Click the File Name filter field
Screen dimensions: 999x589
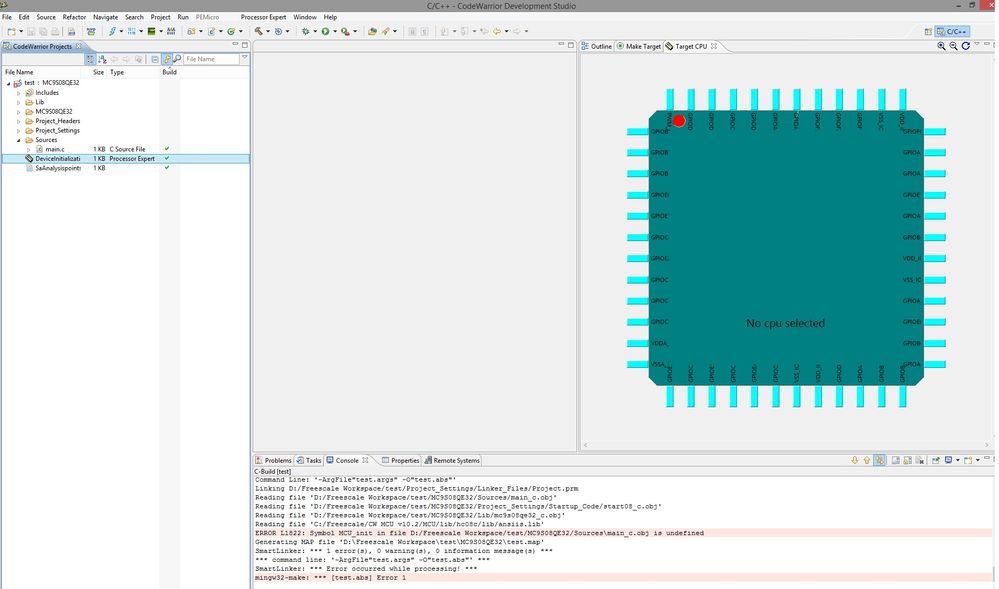211,59
